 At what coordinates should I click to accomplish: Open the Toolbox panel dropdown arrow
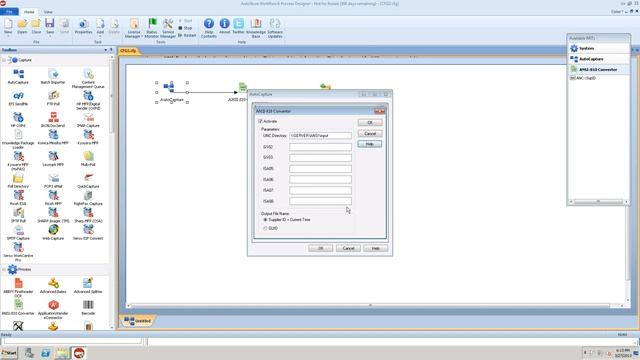point(106,50)
